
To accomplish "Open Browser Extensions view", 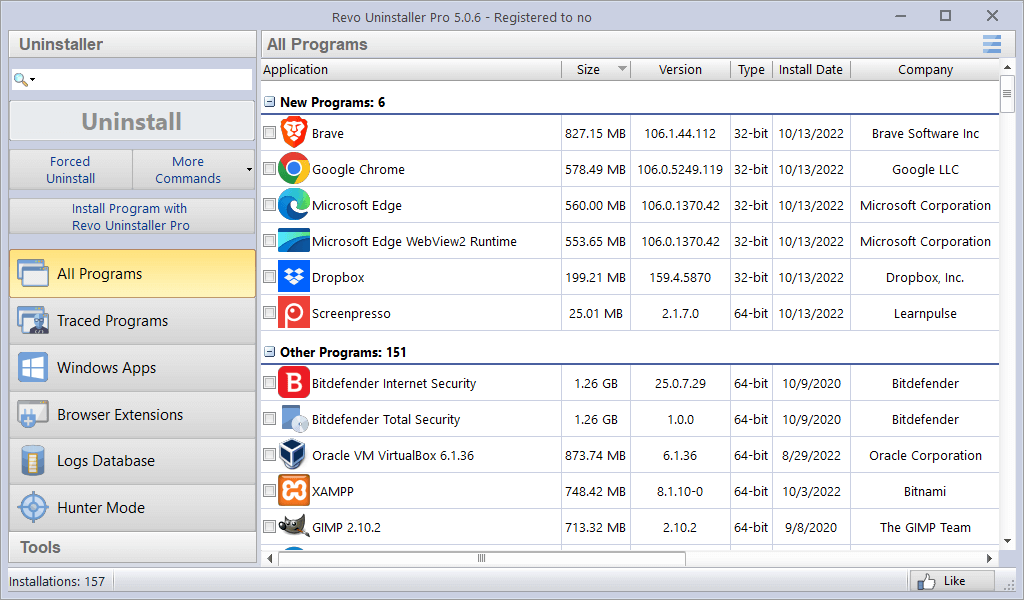I will (133, 415).
